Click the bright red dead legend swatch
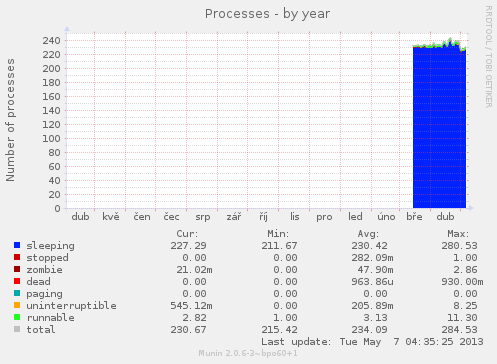The image size is (497, 364). click(x=17, y=281)
